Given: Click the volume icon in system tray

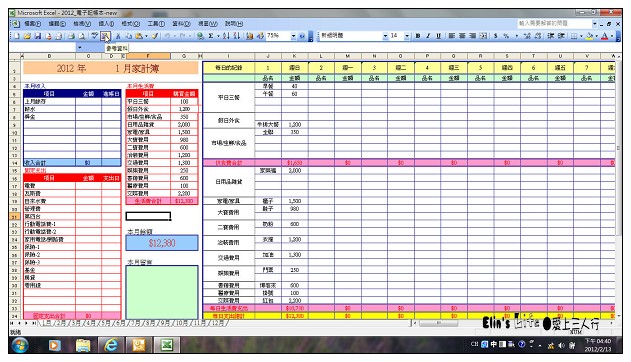Looking at the screenshot, I should [x=561, y=345].
